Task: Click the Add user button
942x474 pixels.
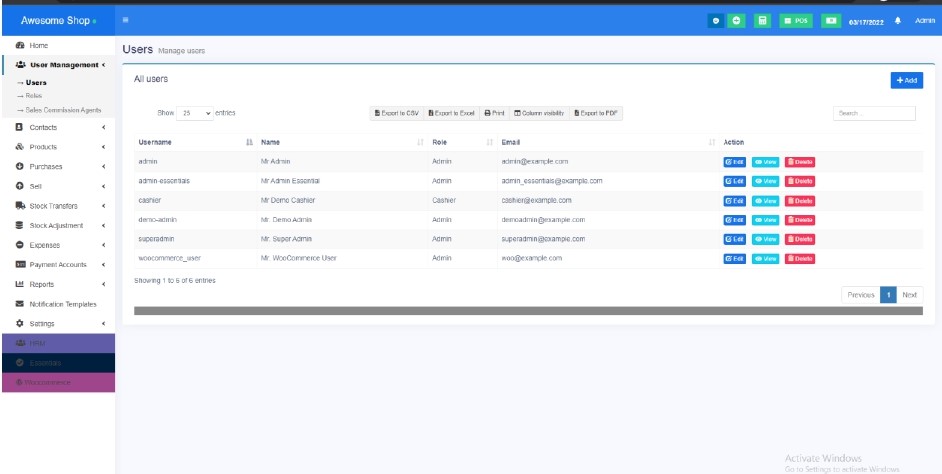Action: point(906,80)
